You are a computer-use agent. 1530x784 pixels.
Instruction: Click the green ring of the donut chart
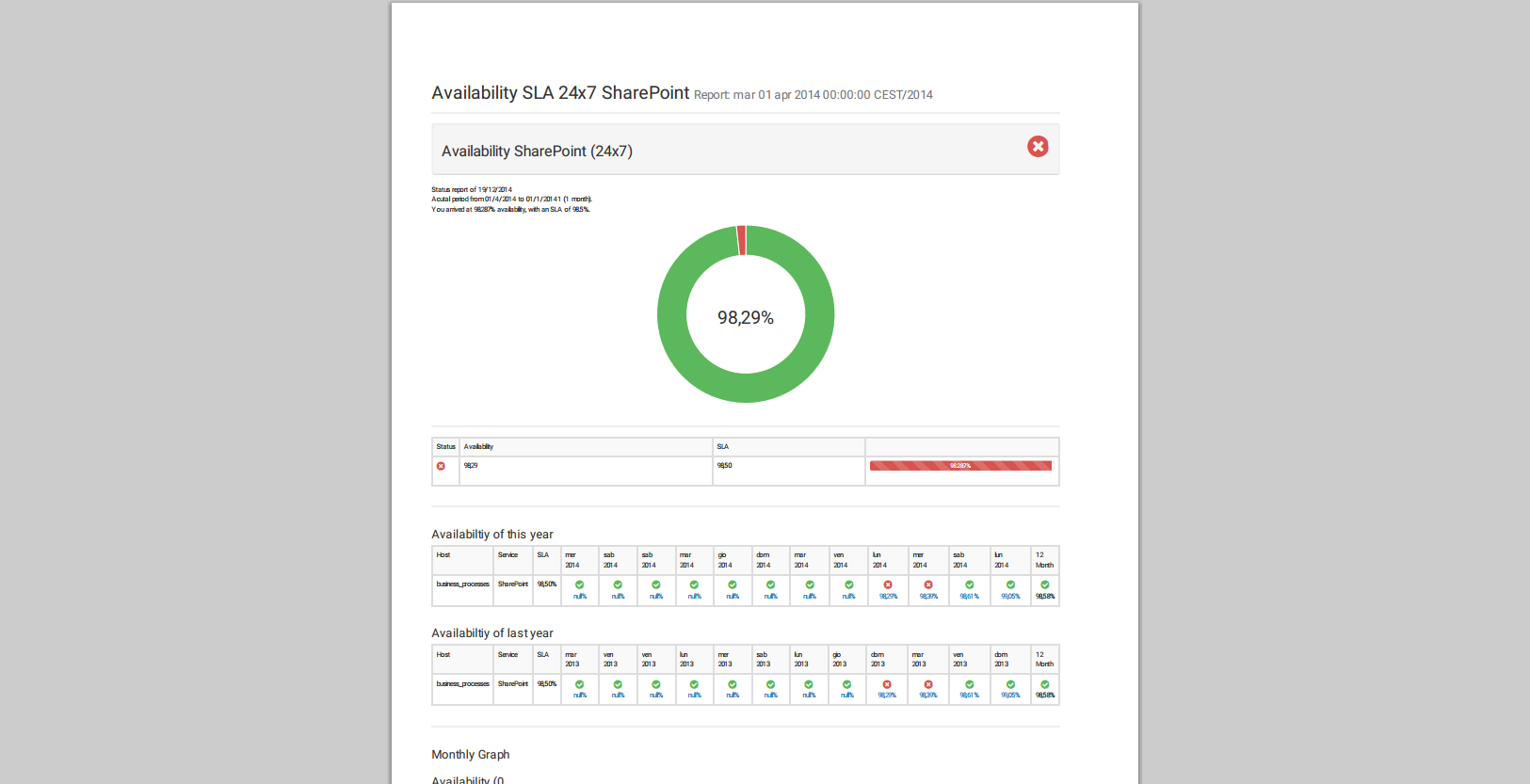pyautogui.click(x=746, y=388)
